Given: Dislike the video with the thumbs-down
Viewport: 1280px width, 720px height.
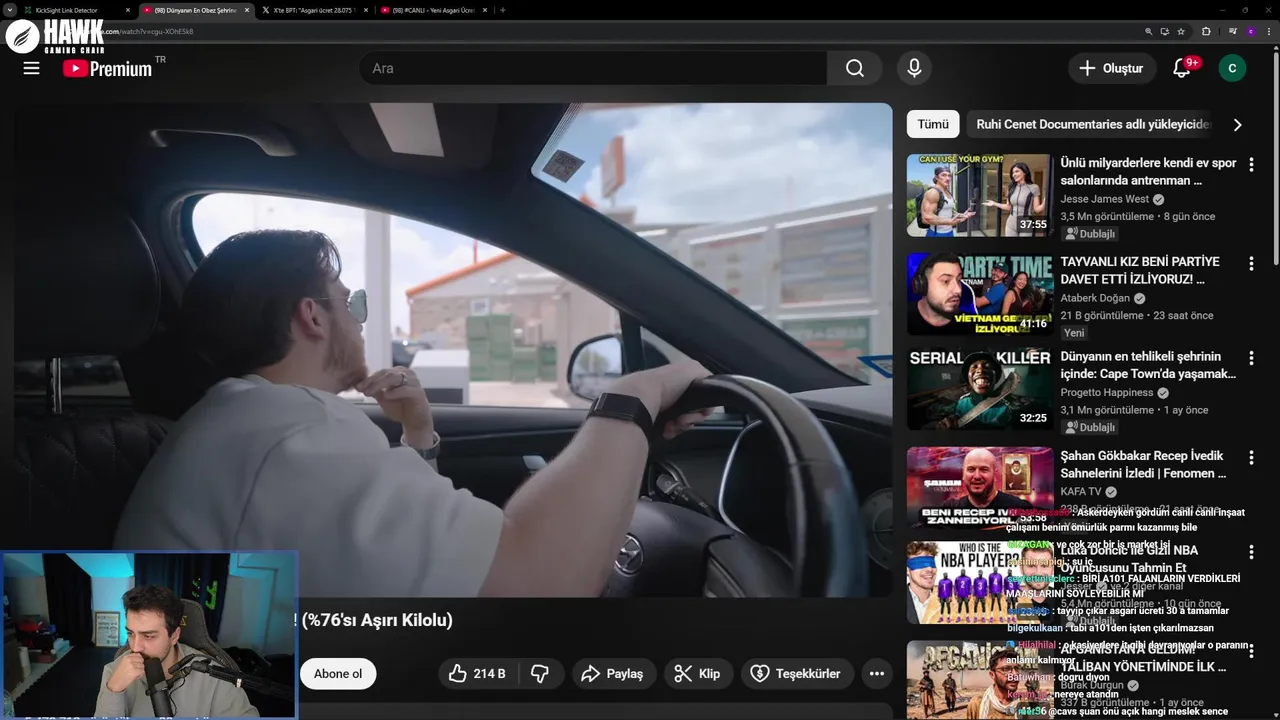Looking at the screenshot, I should tap(540, 673).
